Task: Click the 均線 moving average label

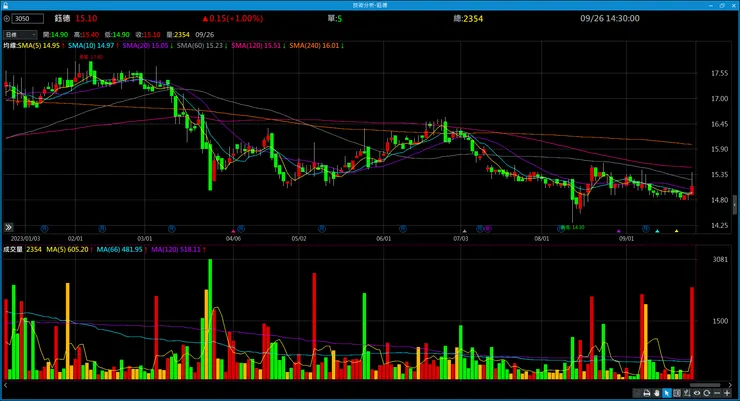Action: tap(10, 46)
